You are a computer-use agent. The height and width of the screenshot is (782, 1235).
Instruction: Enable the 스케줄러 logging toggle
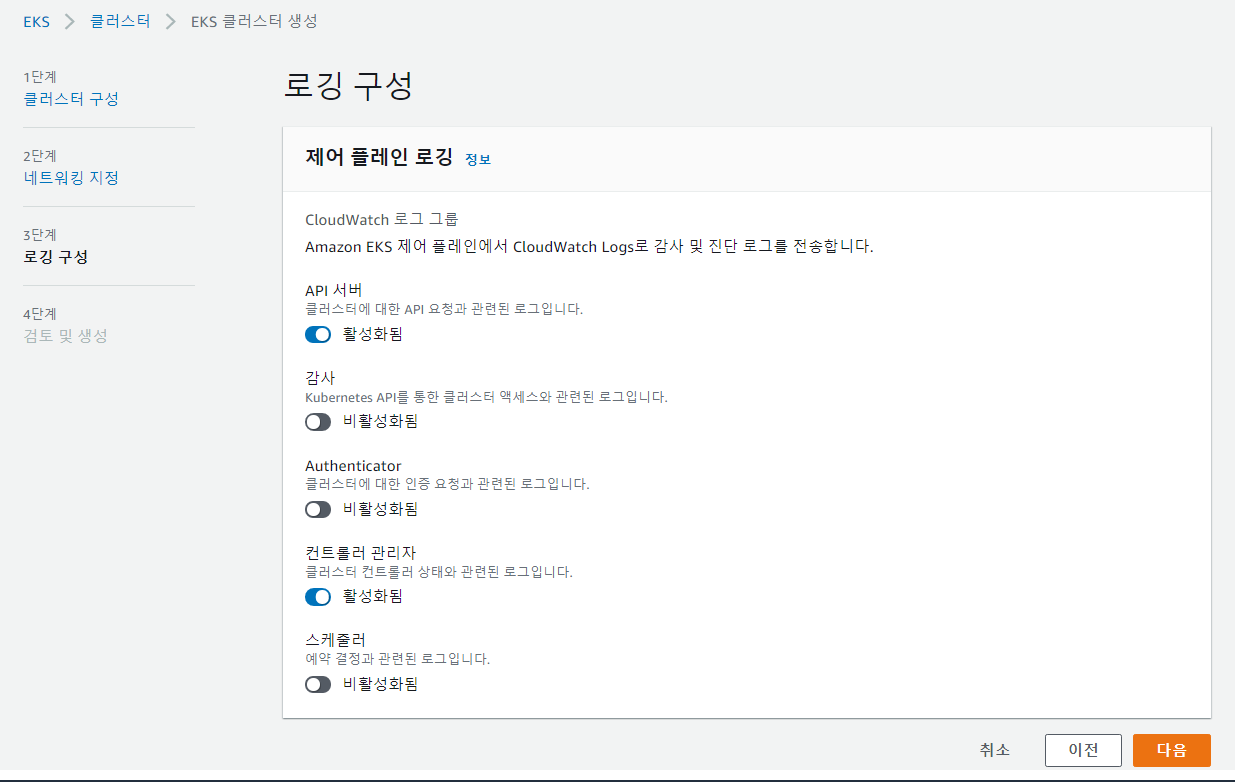(x=318, y=685)
